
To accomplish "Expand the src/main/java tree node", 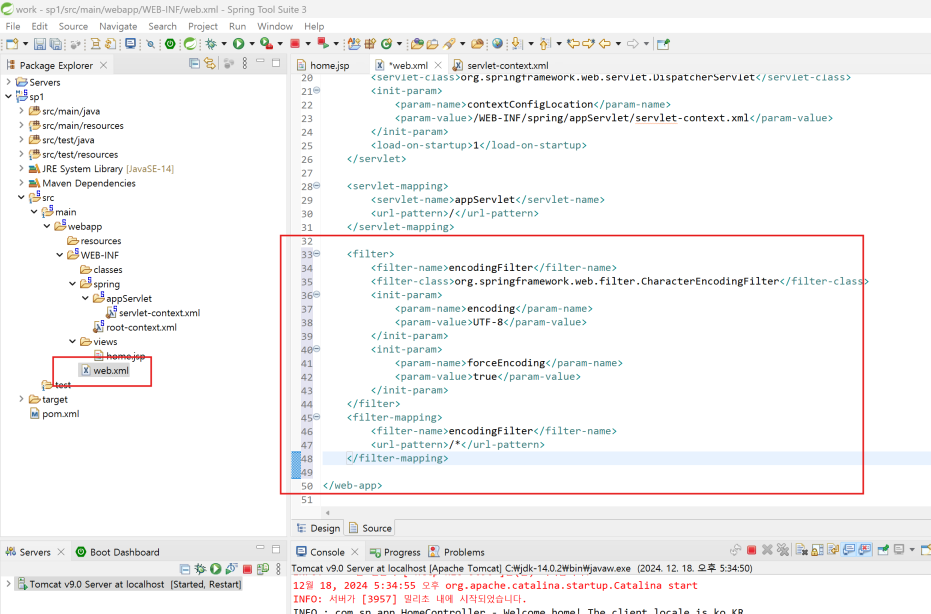I will point(21,110).
